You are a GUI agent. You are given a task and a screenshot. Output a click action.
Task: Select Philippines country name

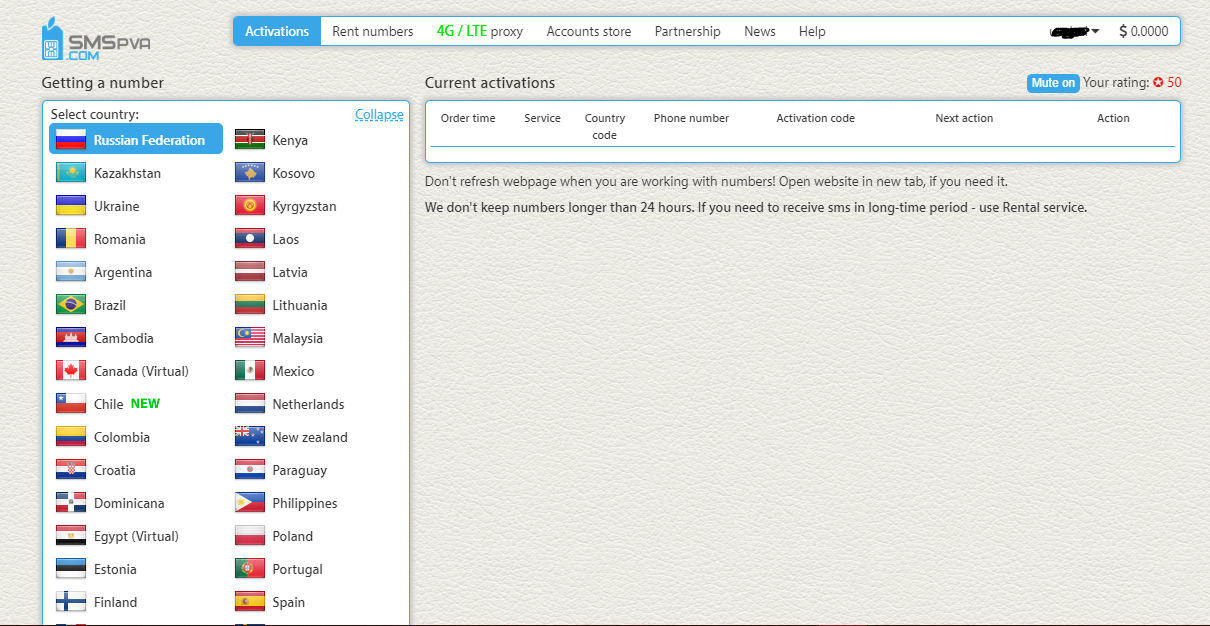(305, 503)
